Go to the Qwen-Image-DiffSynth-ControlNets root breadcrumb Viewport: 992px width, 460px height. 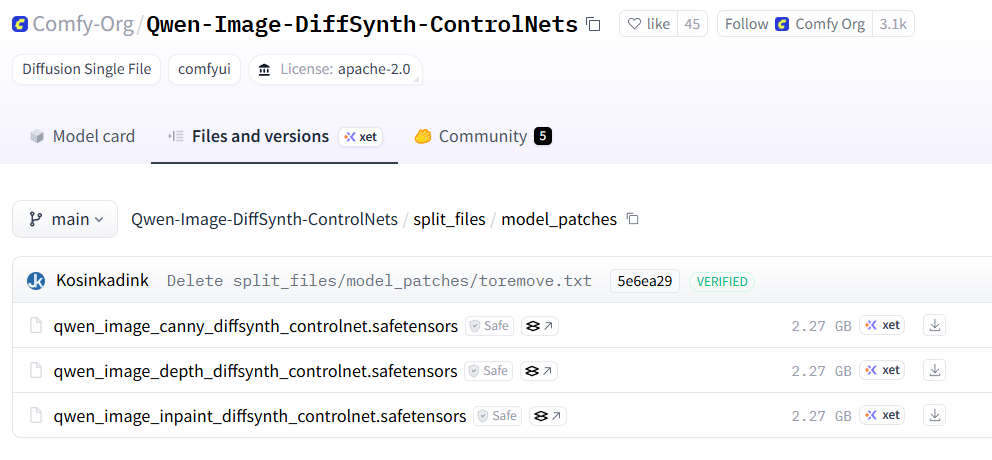(264, 220)
